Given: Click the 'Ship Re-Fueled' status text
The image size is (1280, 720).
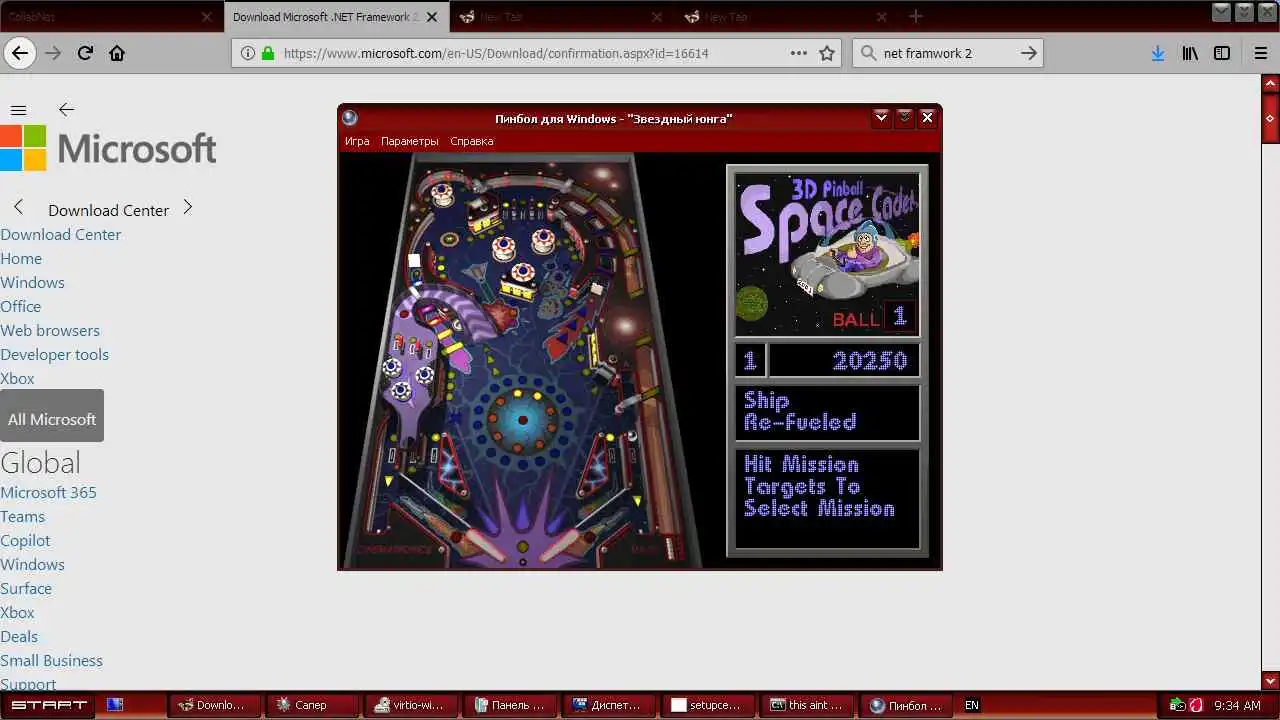Looking at the screenshot, I should pos(800,411).
